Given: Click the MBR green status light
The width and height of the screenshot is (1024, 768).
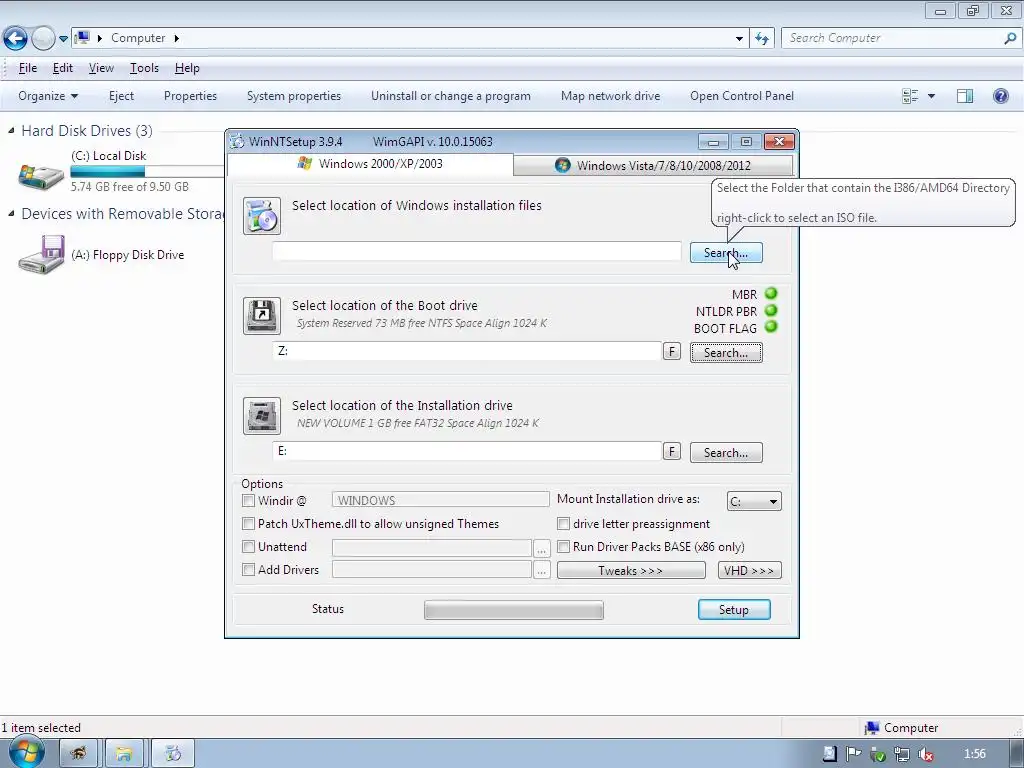Looking at the screenshot, I should (x=771, y=293).
